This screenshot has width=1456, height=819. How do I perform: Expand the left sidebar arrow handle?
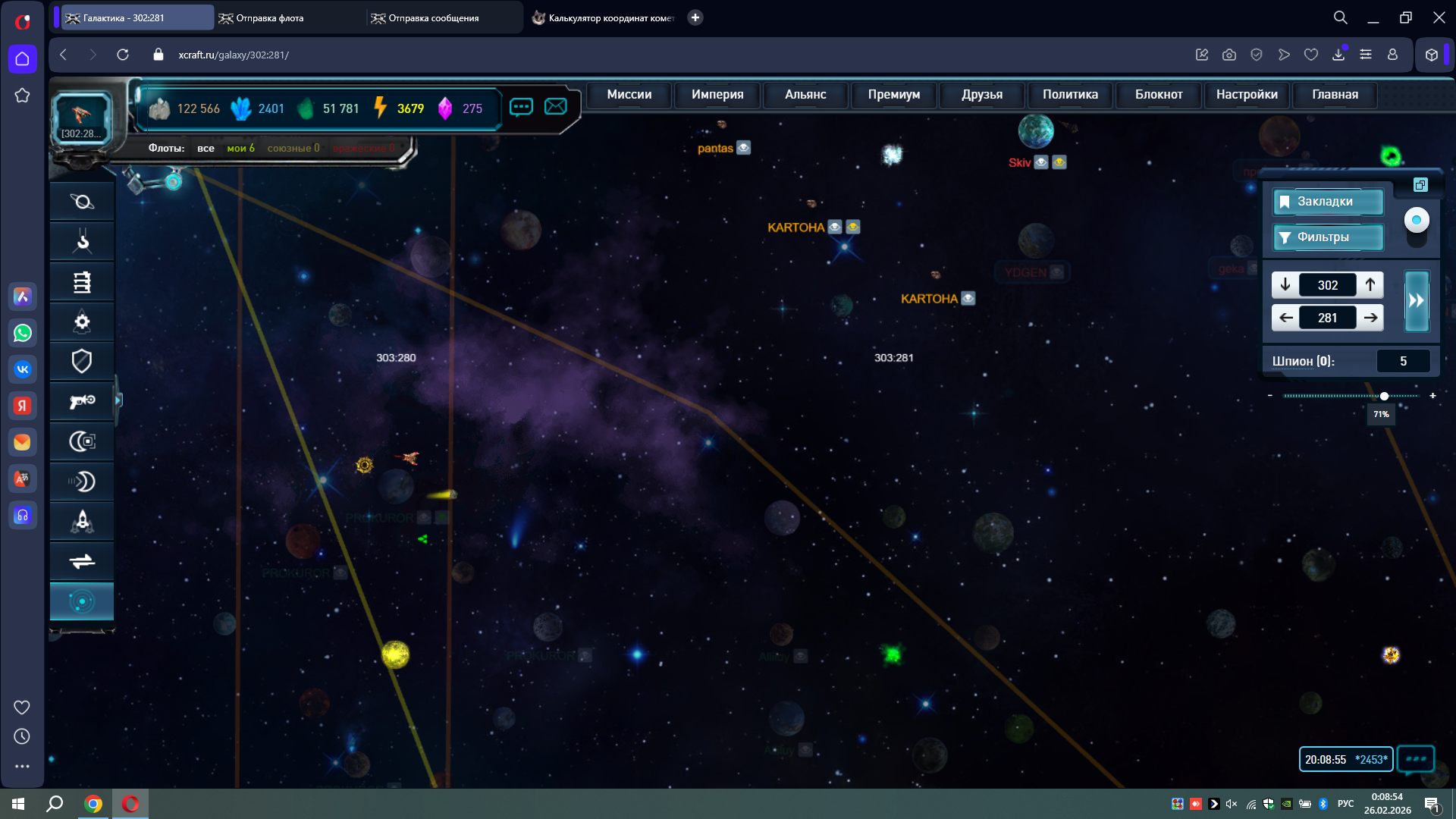[x=118, y=400]
